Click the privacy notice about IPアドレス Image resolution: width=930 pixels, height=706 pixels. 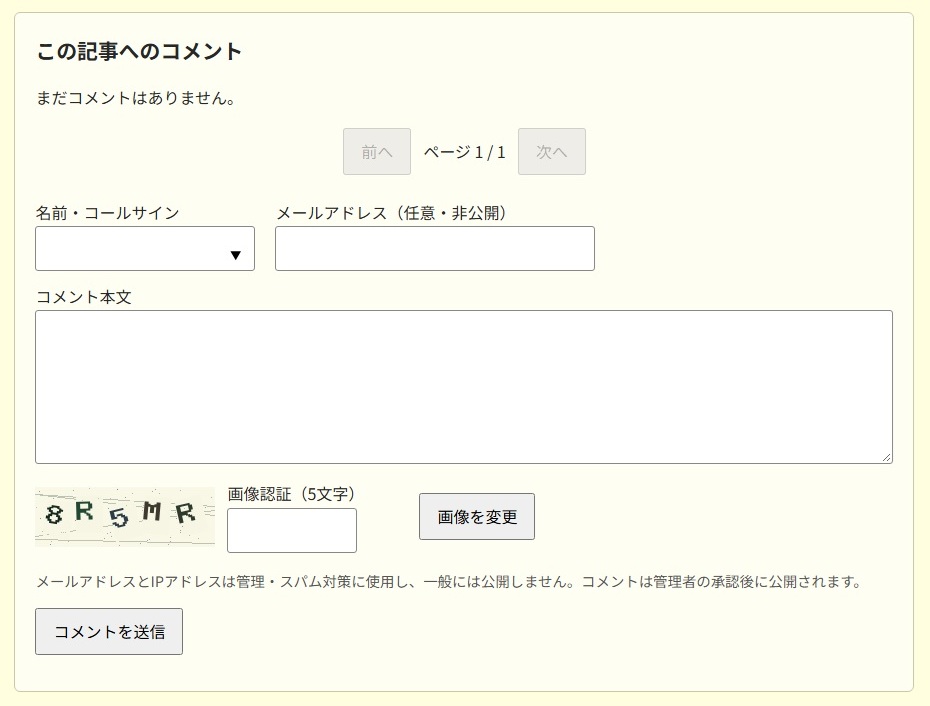(x=449, y=582)
